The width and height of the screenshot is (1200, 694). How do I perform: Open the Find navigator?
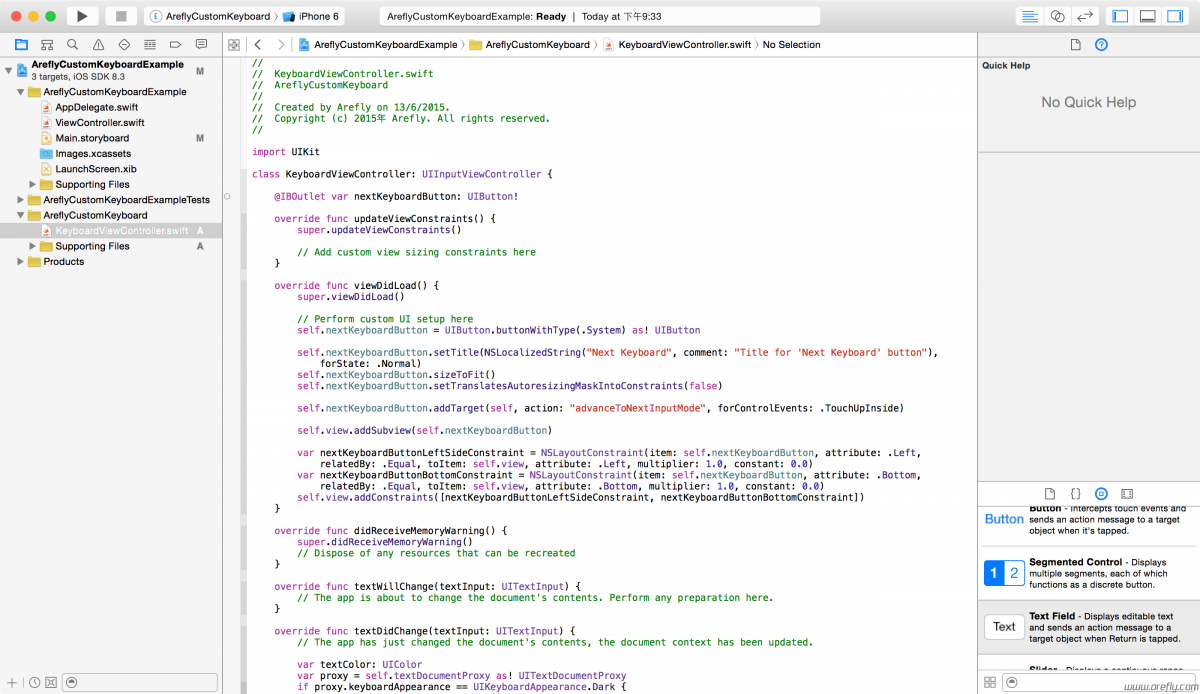72,45
